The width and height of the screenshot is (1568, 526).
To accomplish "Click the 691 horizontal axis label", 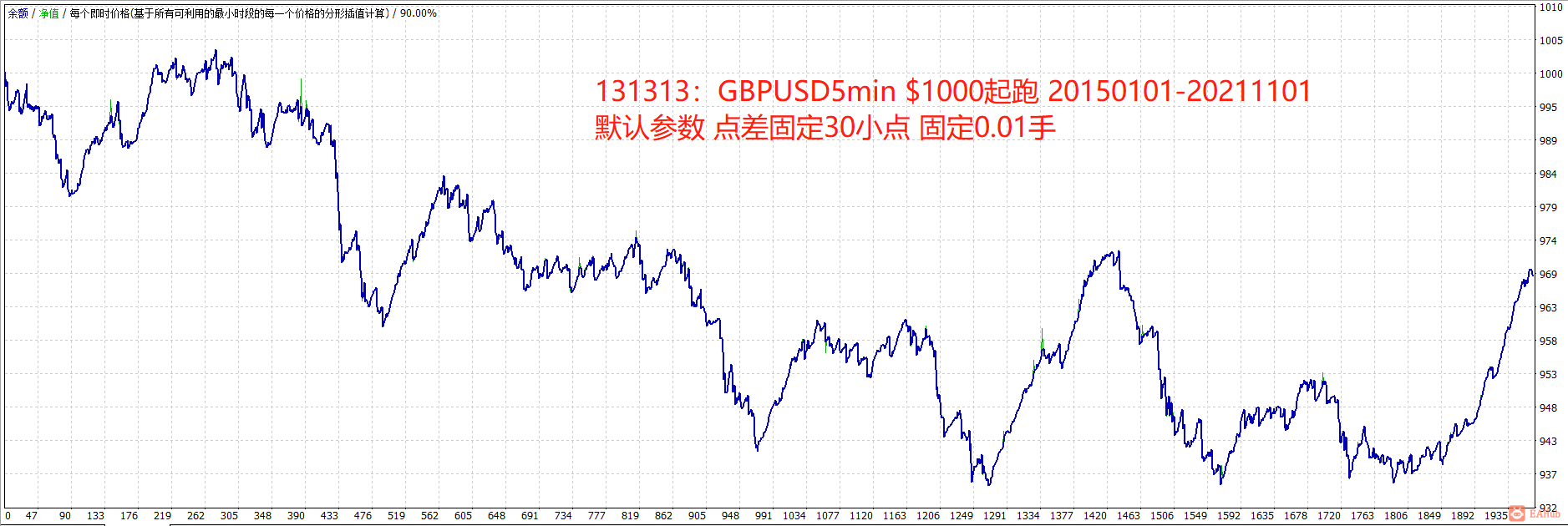I will coord(530,516).
